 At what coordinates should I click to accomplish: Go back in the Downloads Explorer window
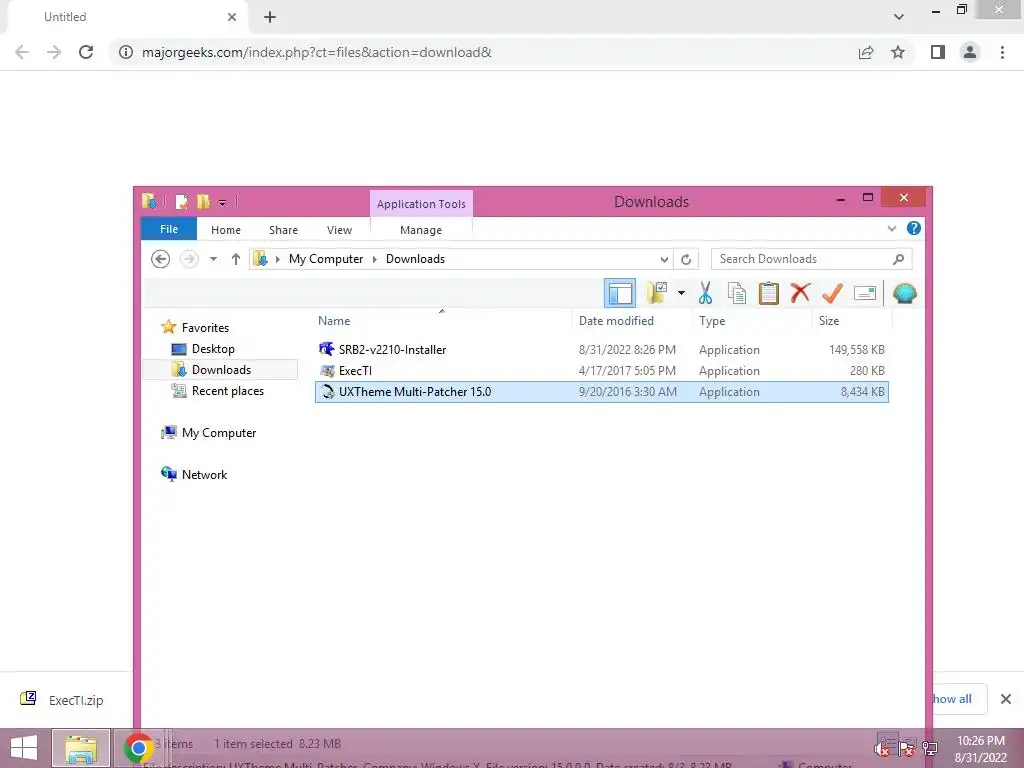point(161,259)
